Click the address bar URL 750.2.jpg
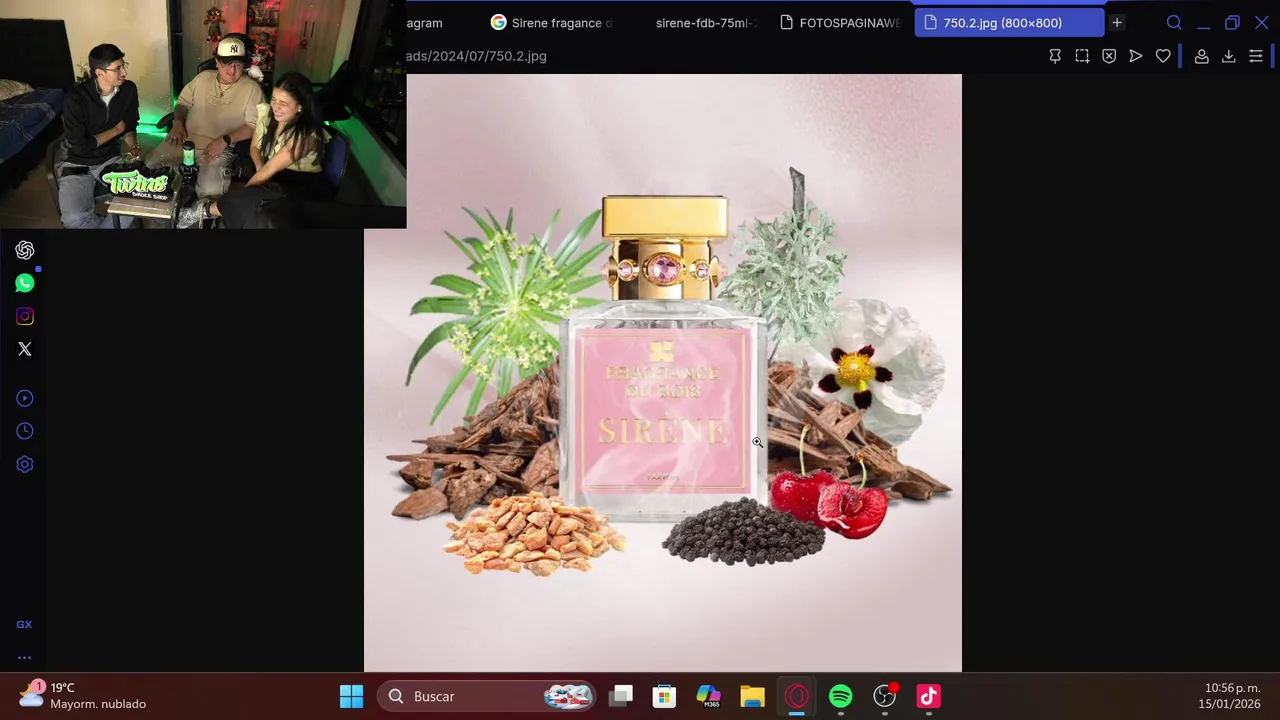 [x=476, y=56]
